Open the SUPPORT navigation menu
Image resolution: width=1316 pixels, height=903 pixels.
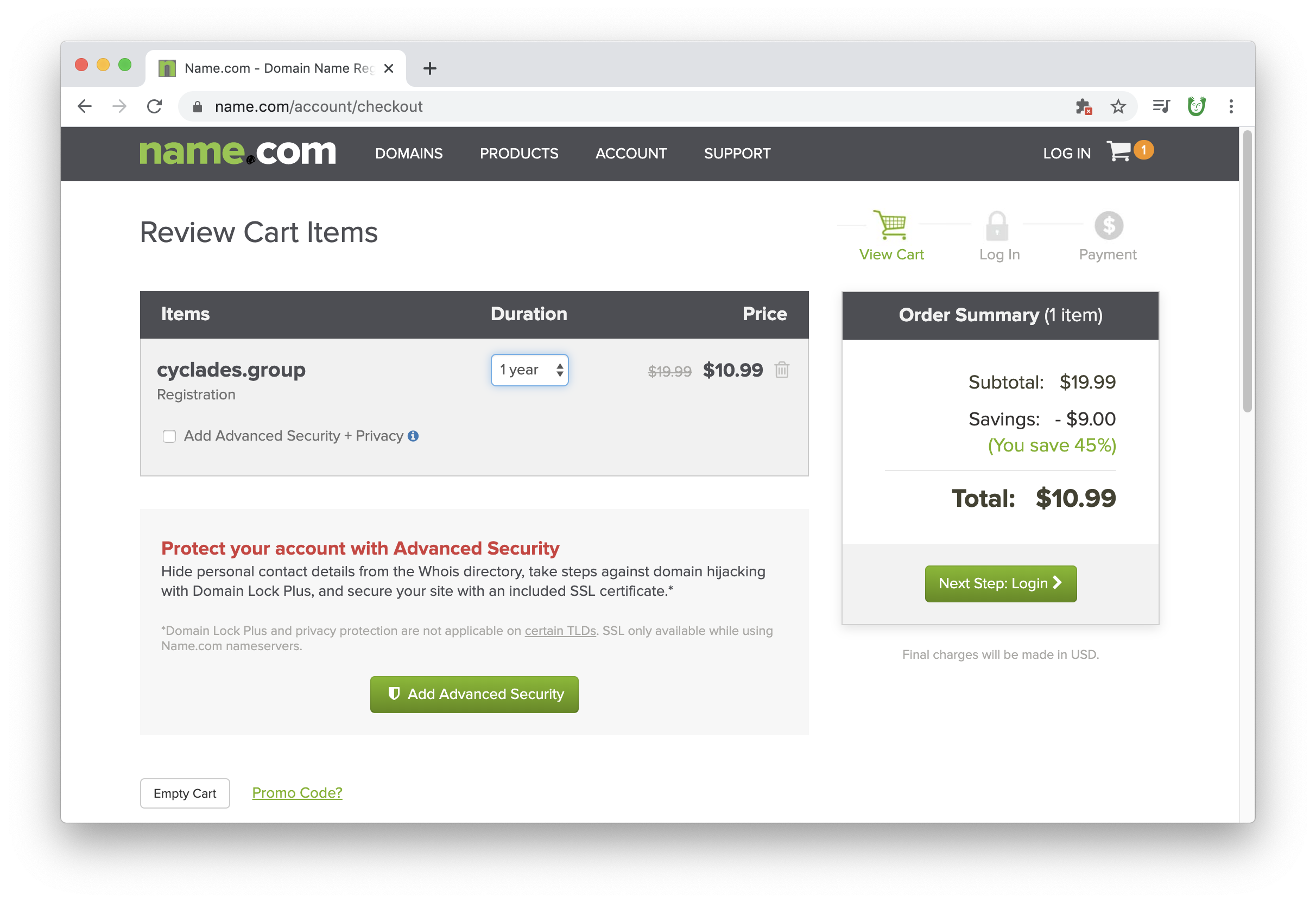click(x=737, y=154)
